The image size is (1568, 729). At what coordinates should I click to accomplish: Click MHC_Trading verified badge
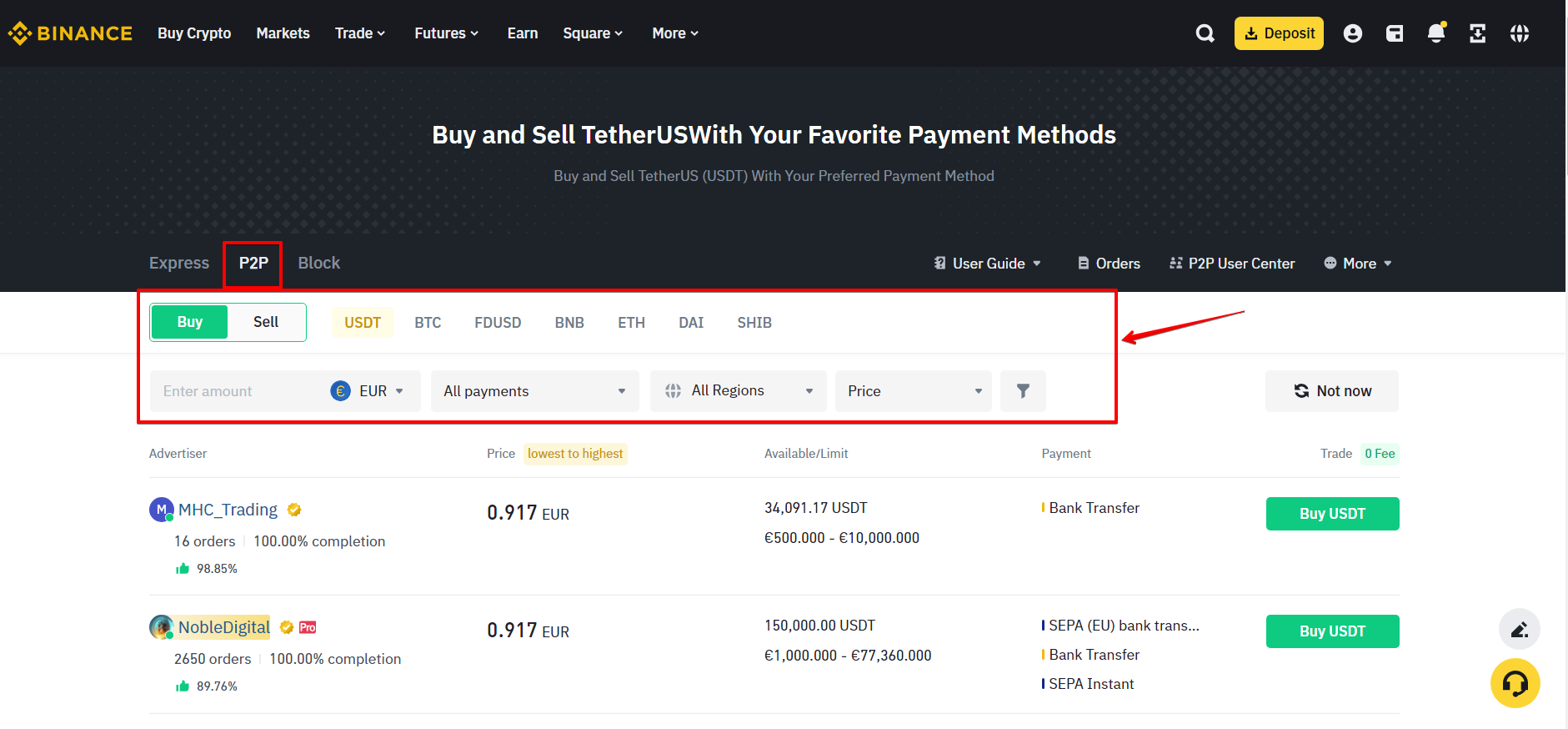click(x=294, y=510)
